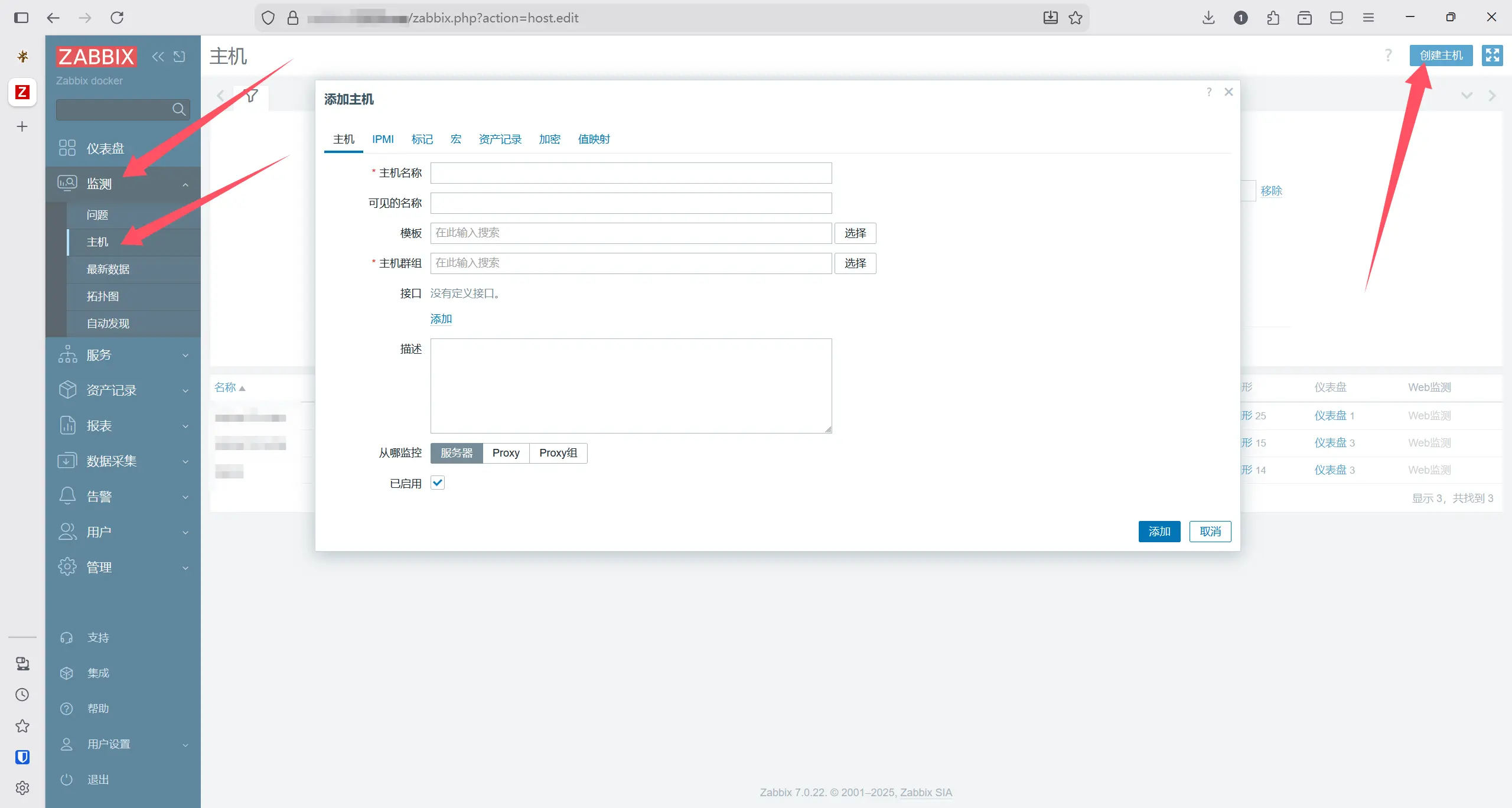
Task: Select Proxy组 monitoring option
Action: click(558, 453)
